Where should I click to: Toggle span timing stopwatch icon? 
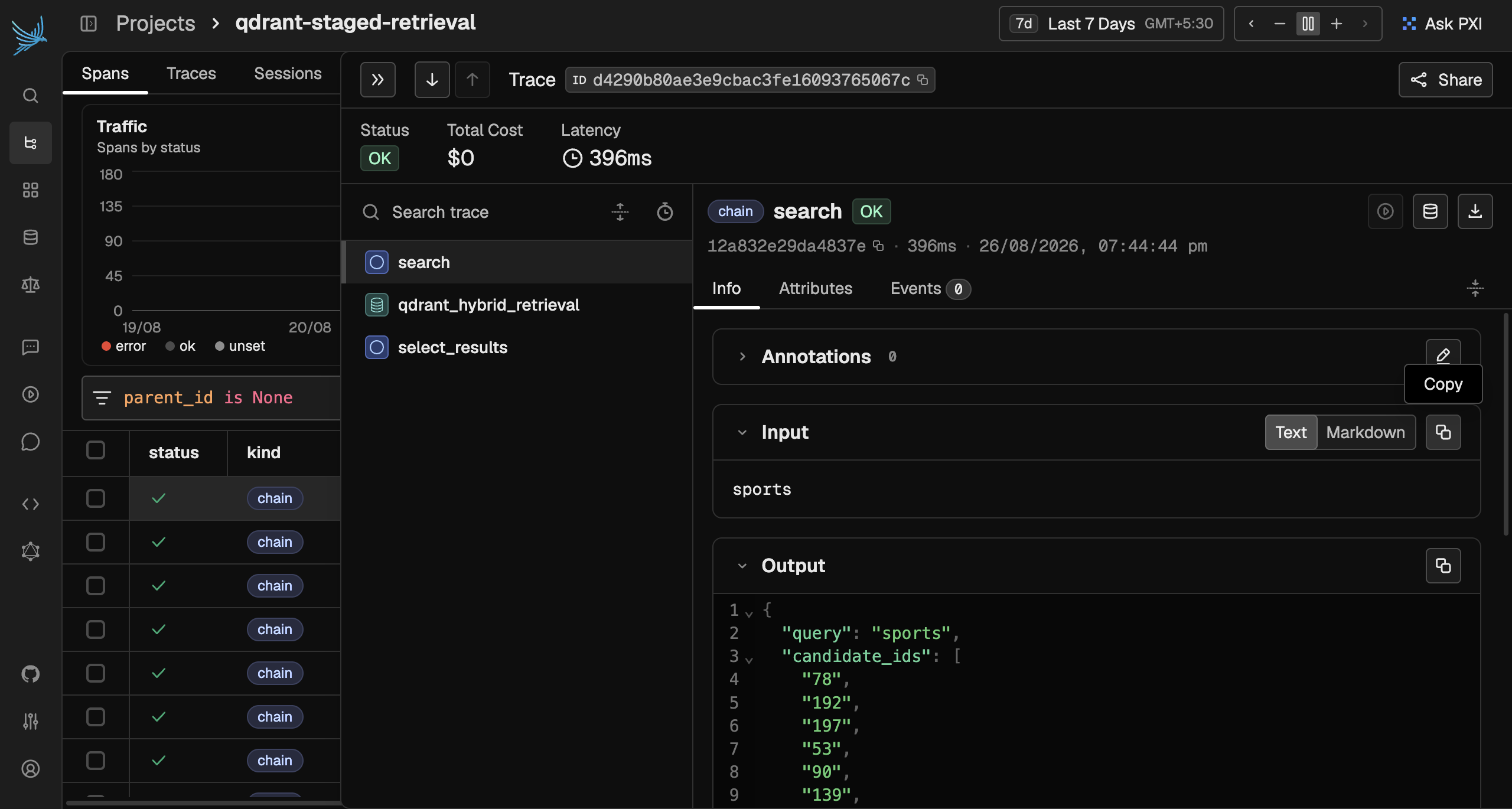coord(665,212)
